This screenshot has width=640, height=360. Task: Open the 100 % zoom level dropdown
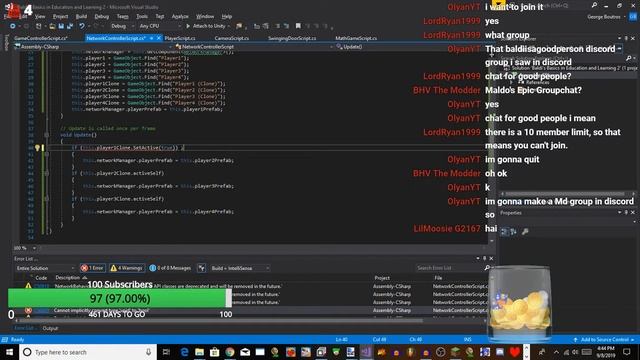(25, 248)
